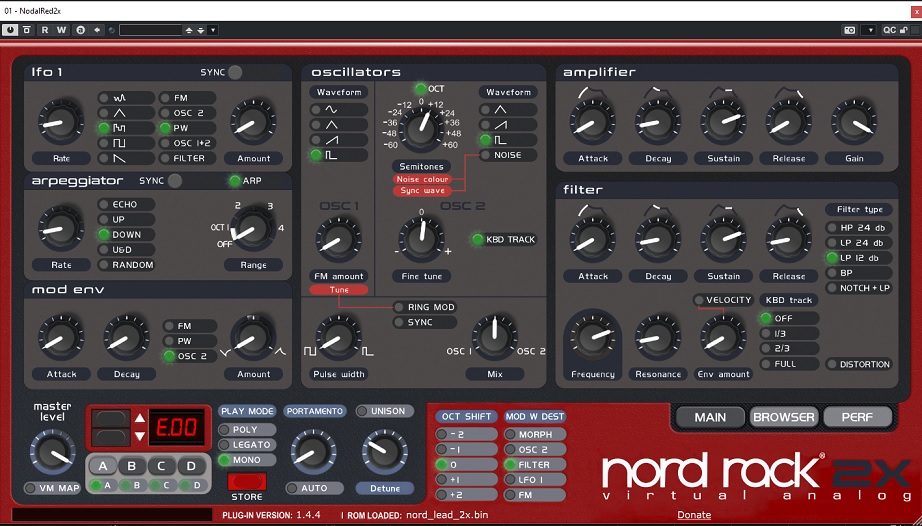The image size is (922, 526).
Task: Select OSC 1 sawtooth waveform
Action: [x=339, y=140]
